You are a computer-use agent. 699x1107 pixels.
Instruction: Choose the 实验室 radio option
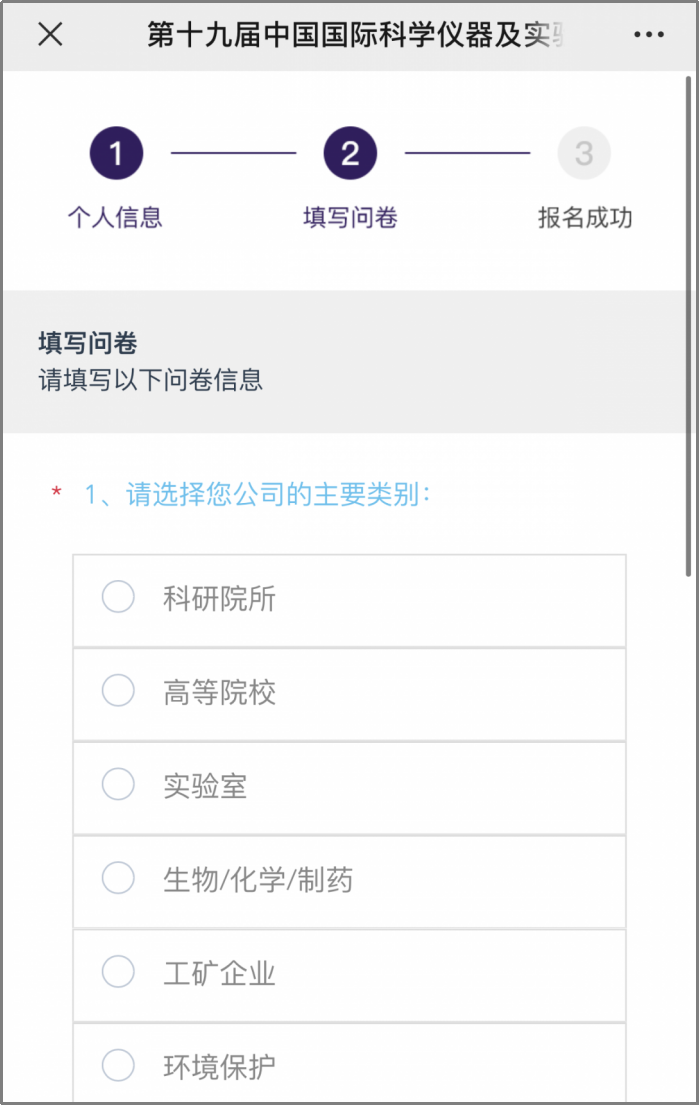[118, 785]
